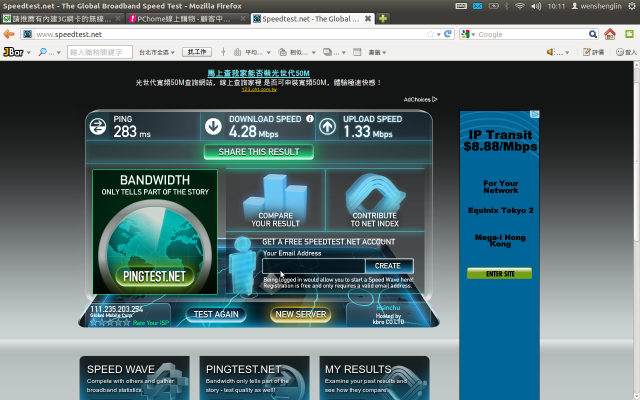Open the Speed Wave panel
Screen dimensions: 640x400
[x=134, y=378]
